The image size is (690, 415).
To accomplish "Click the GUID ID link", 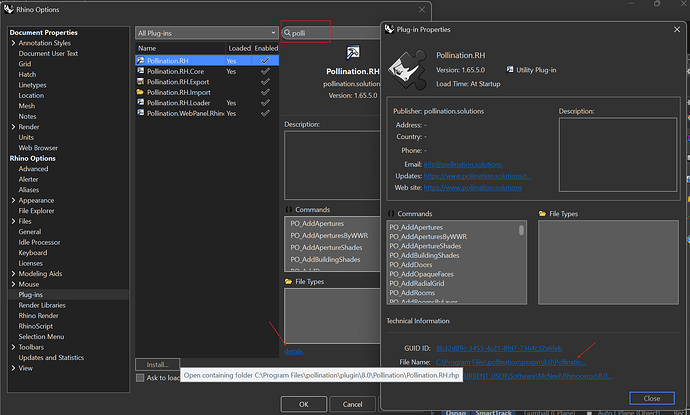I will click(499, 348).
